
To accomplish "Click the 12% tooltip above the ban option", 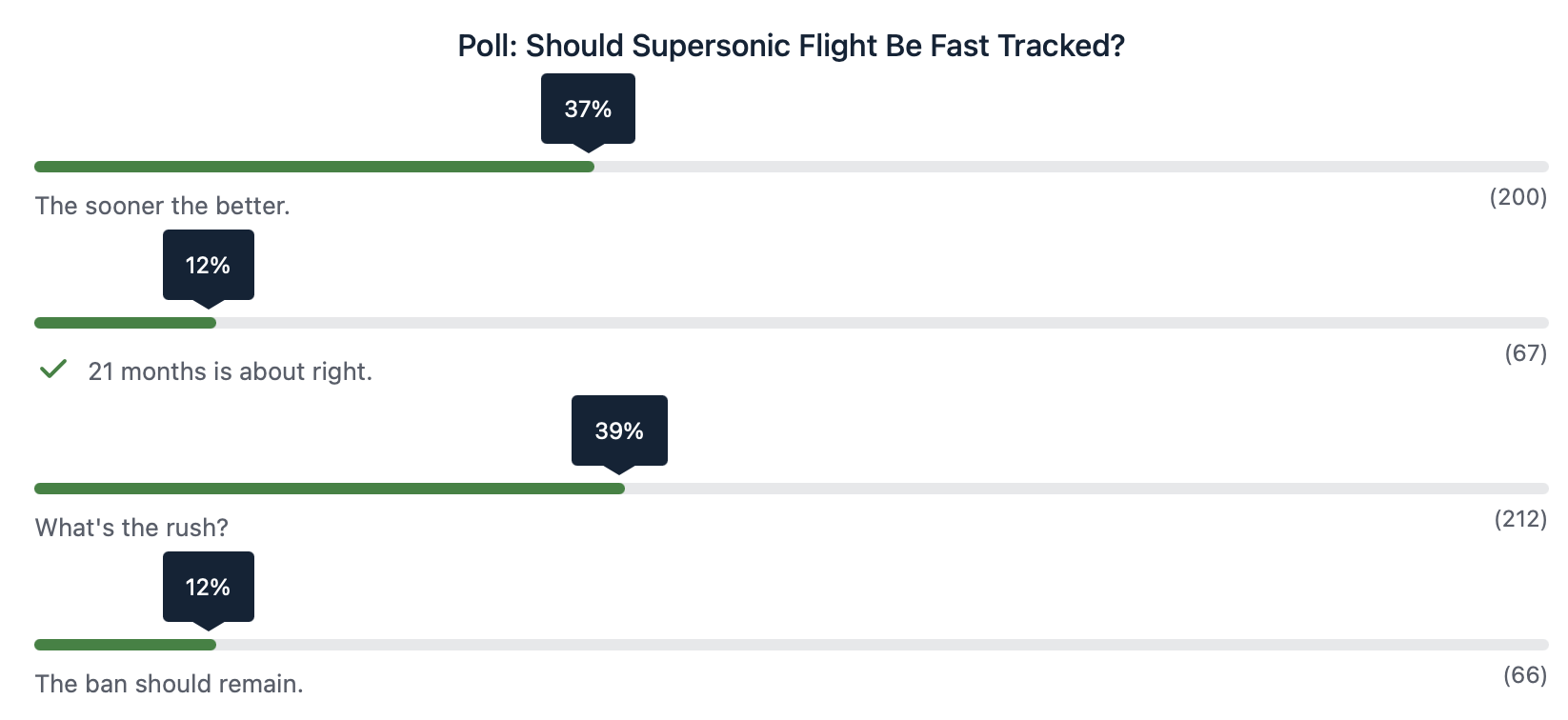I will click(208, 588).
